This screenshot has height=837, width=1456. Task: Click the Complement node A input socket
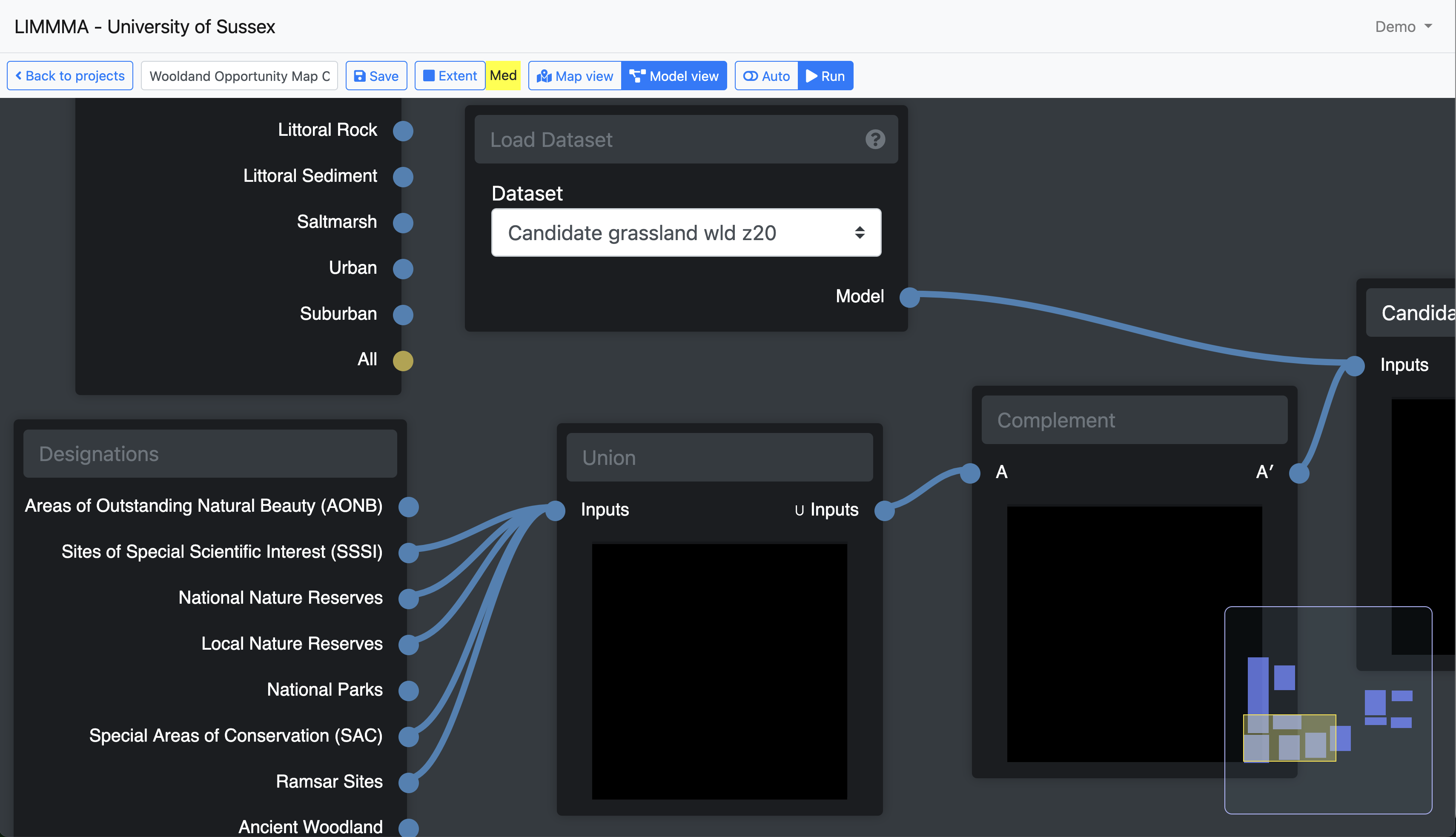pos(970,473)
